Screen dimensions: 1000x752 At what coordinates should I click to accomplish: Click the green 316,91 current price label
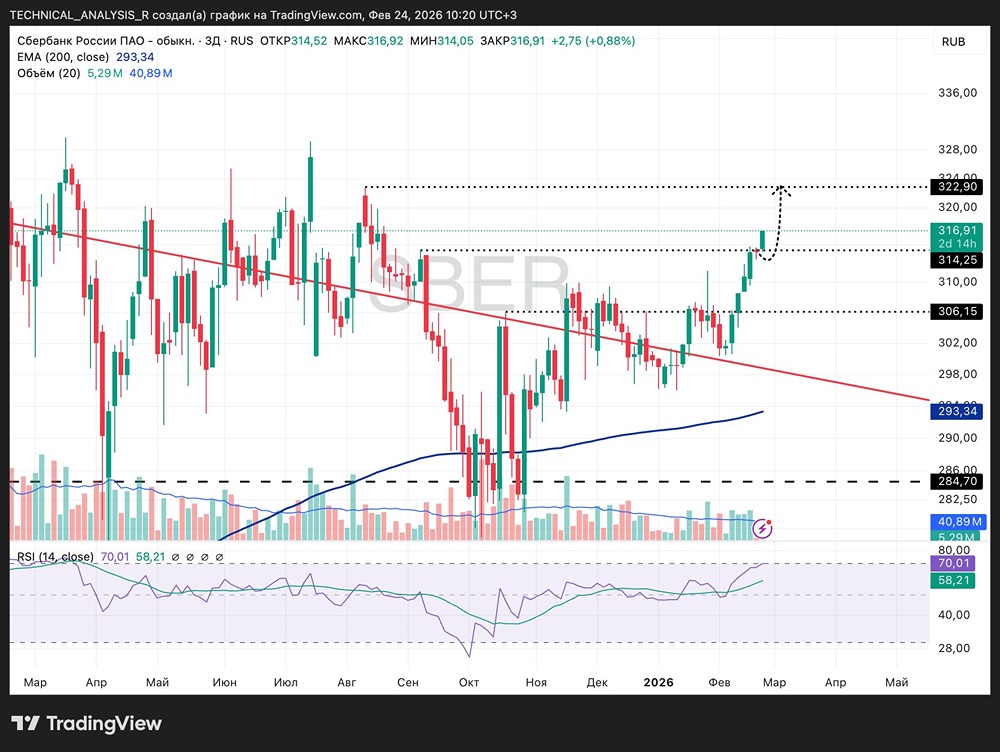(x=957, y=237)
